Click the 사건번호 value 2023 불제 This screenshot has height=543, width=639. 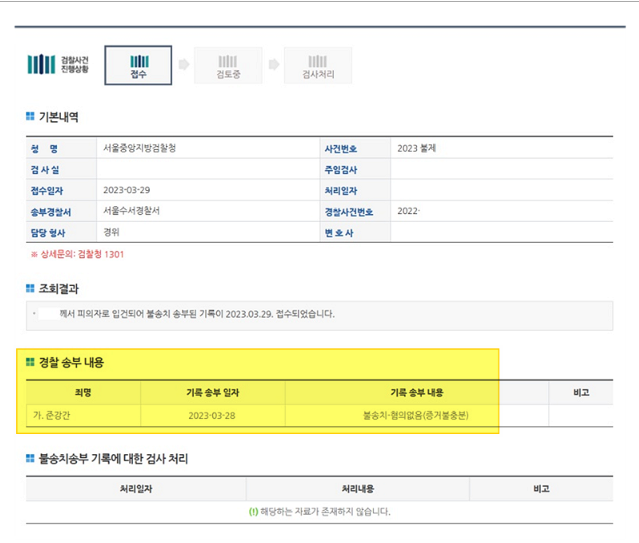(x=416, y=148)
